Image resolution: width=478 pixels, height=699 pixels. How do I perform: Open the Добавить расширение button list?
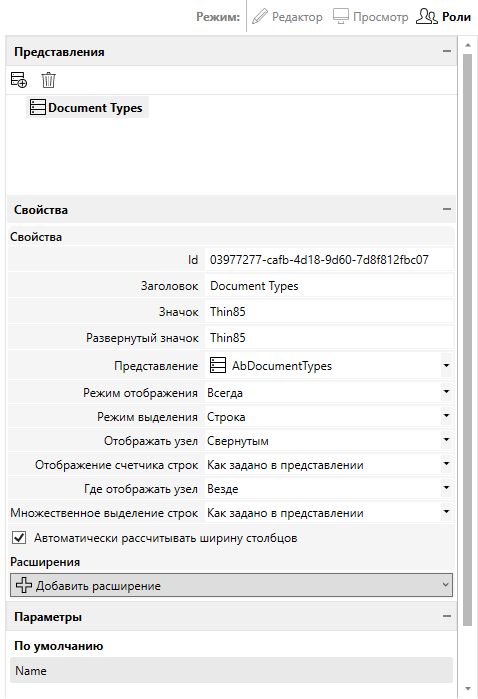click(231, 585)
